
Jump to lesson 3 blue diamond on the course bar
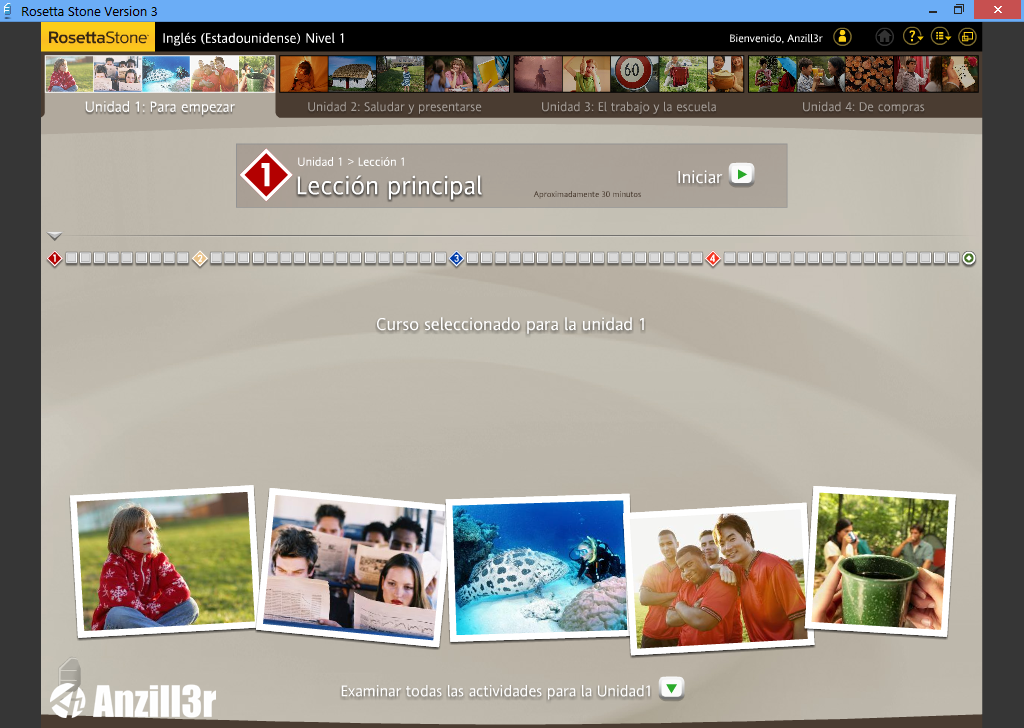coord(456,259)
